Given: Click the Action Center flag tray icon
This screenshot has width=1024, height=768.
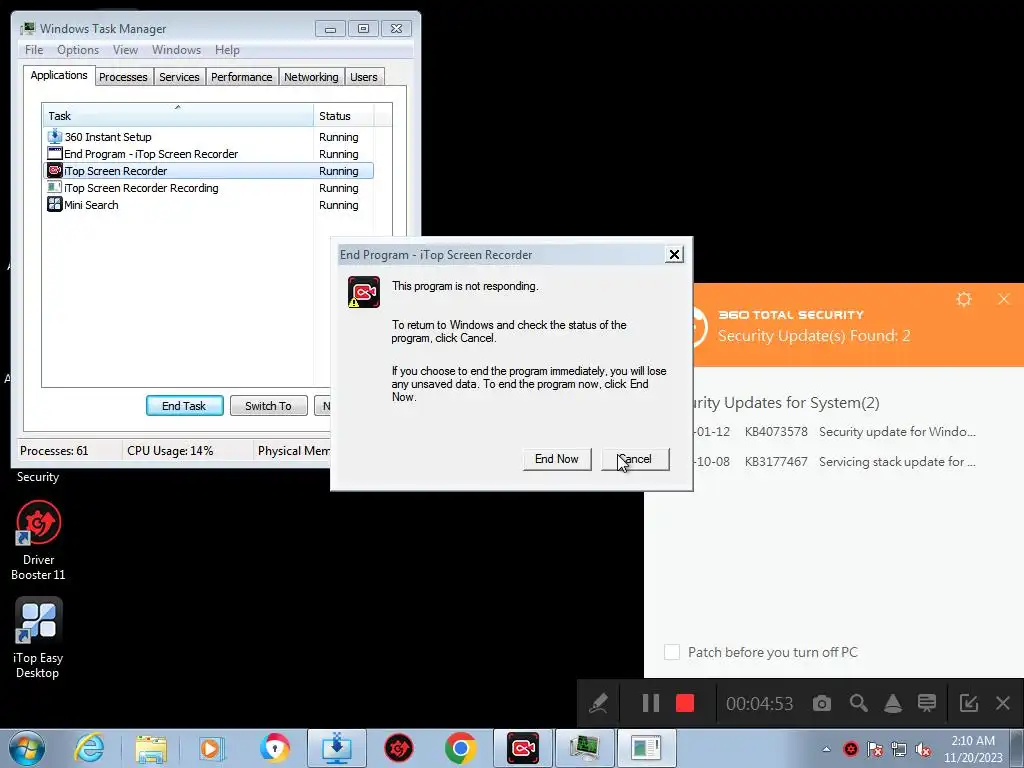Looking at the screenshot, I should (874, 749).
